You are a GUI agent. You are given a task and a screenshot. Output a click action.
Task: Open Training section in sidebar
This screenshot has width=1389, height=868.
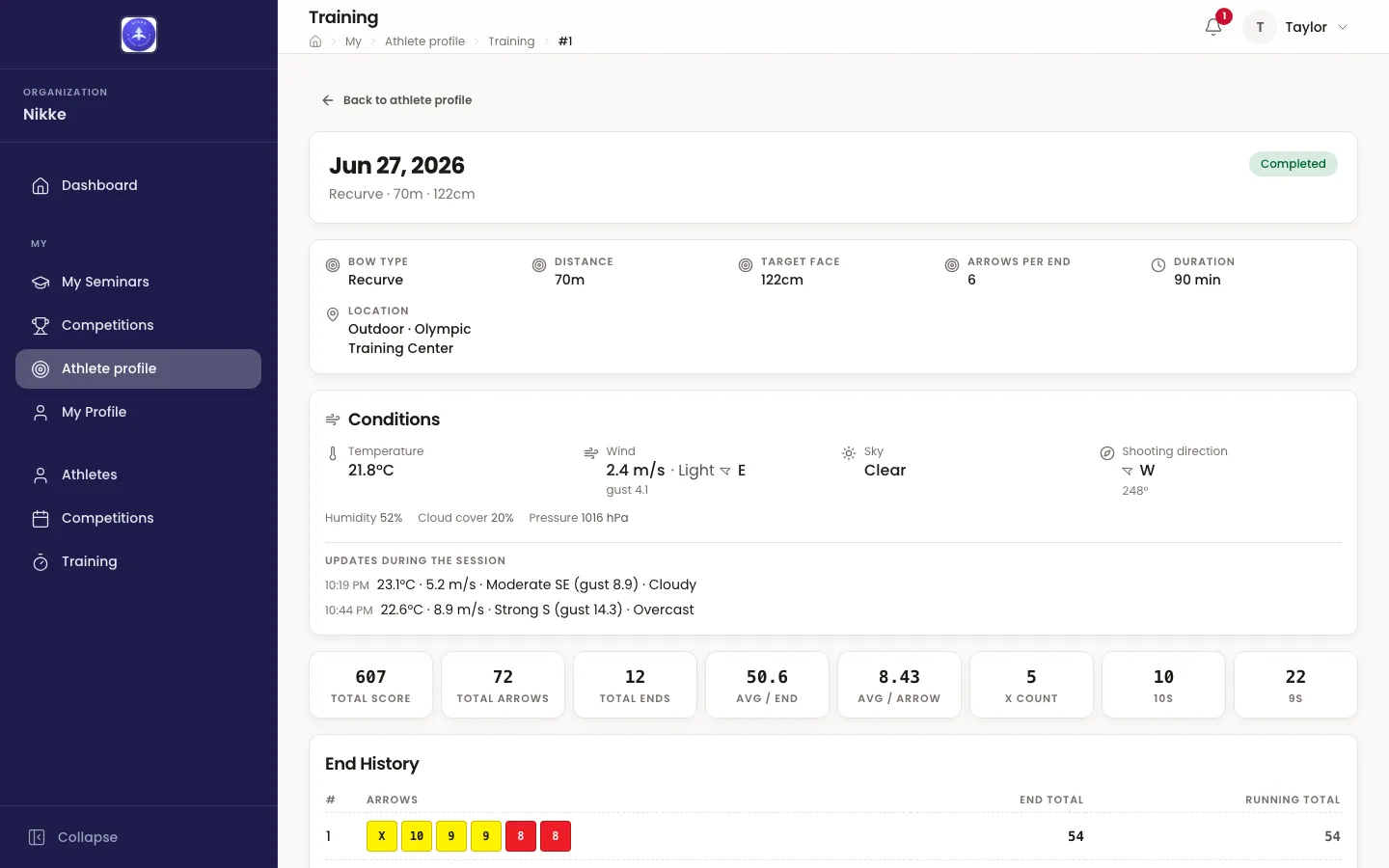[138, 561]
